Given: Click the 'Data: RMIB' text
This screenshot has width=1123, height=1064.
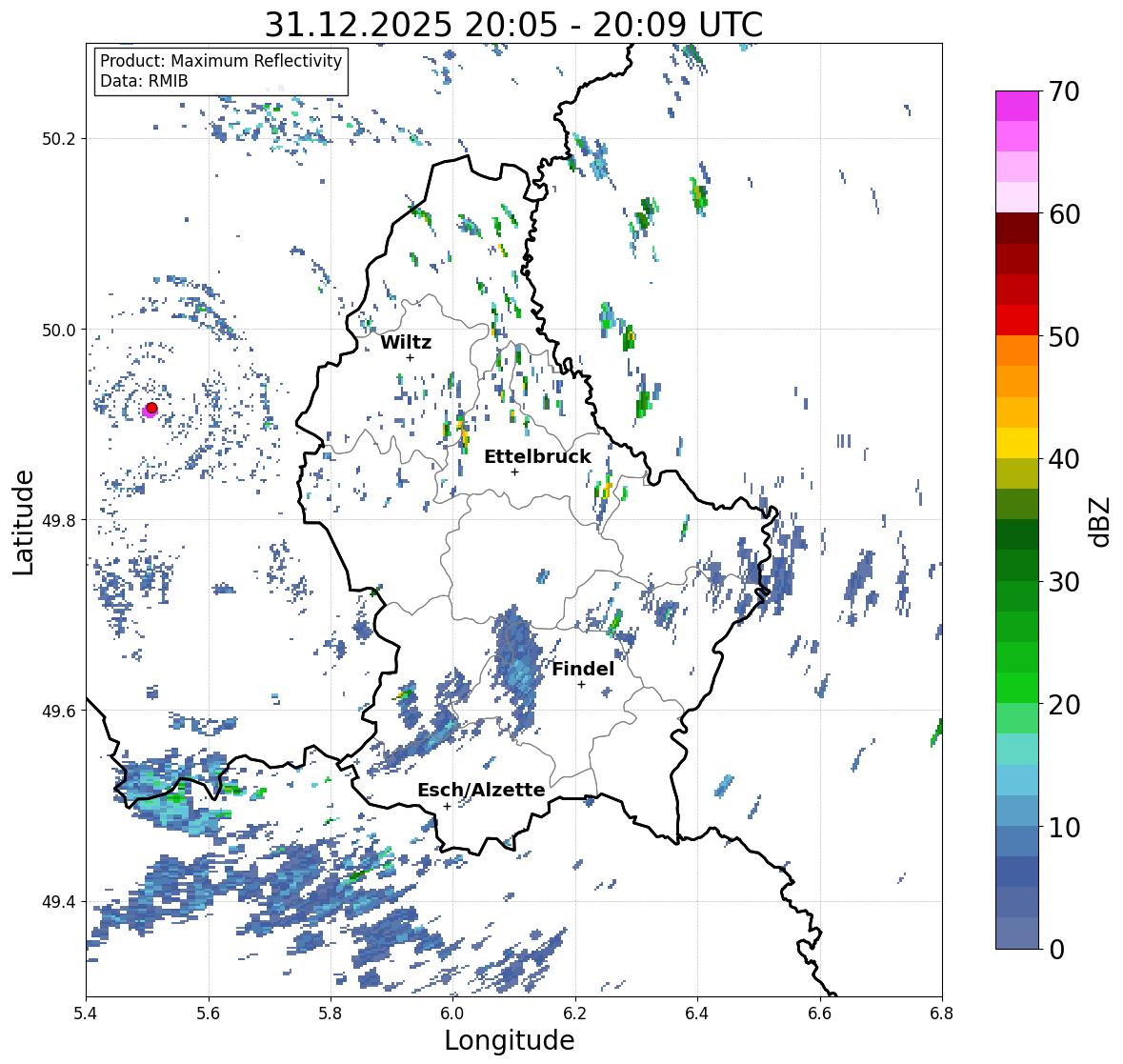Looking at the screenshot, I should (144, 81).
